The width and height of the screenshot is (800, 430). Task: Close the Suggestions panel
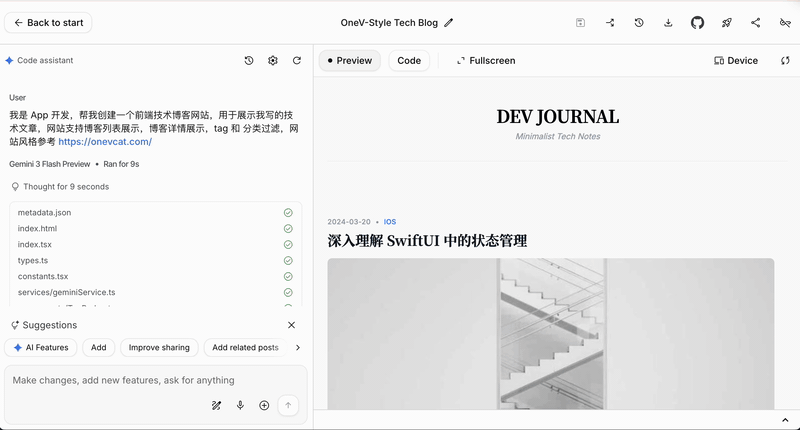tap(291, 325)
